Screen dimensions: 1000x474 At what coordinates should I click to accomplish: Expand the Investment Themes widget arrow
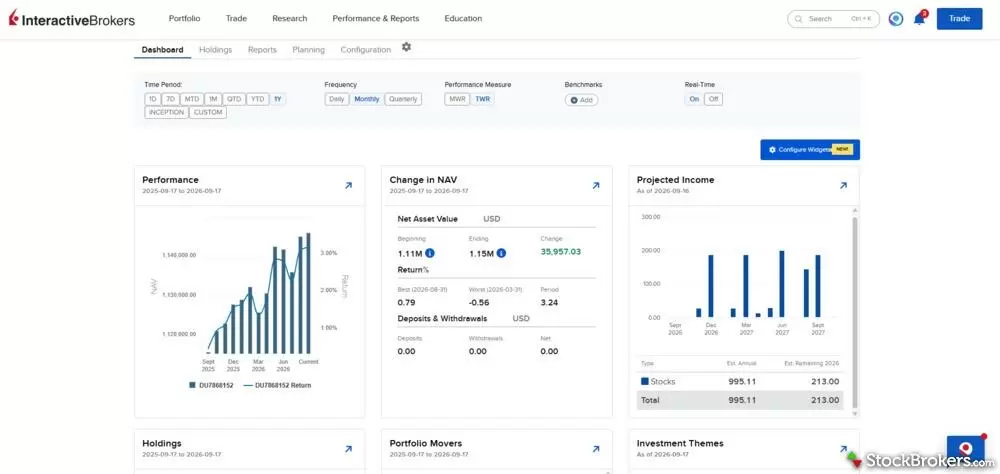point(843,449)
